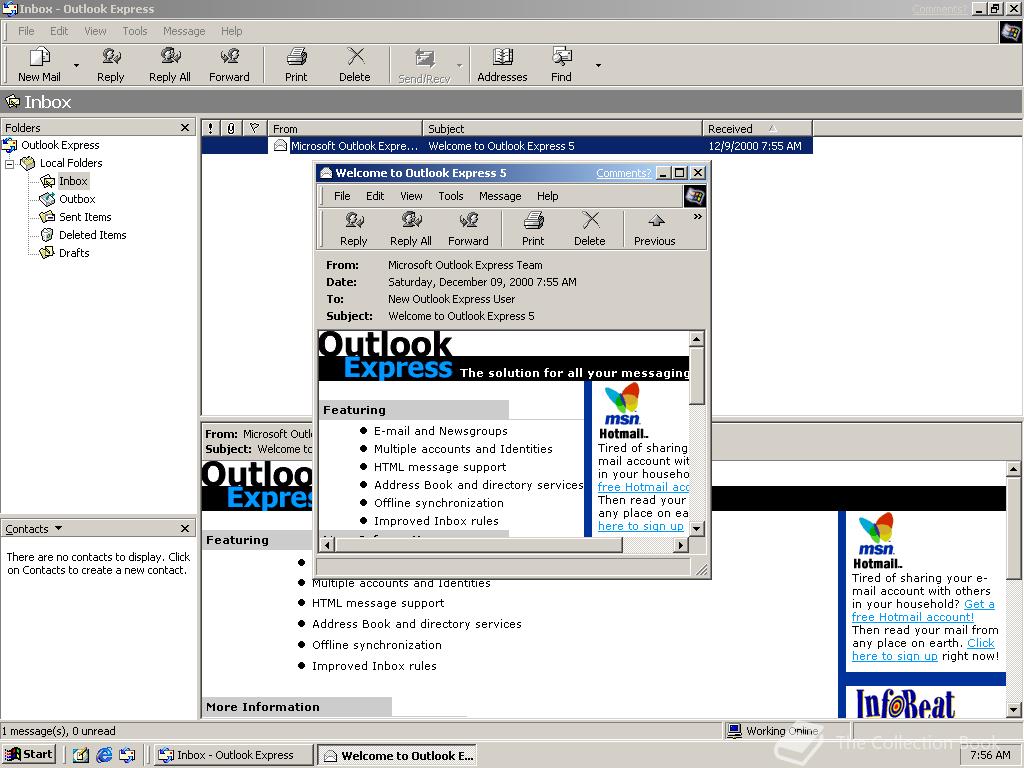Open Message menu in message window
Image resolution: width=1024 pixels, height=768 pixels.
tap(500, 196)
